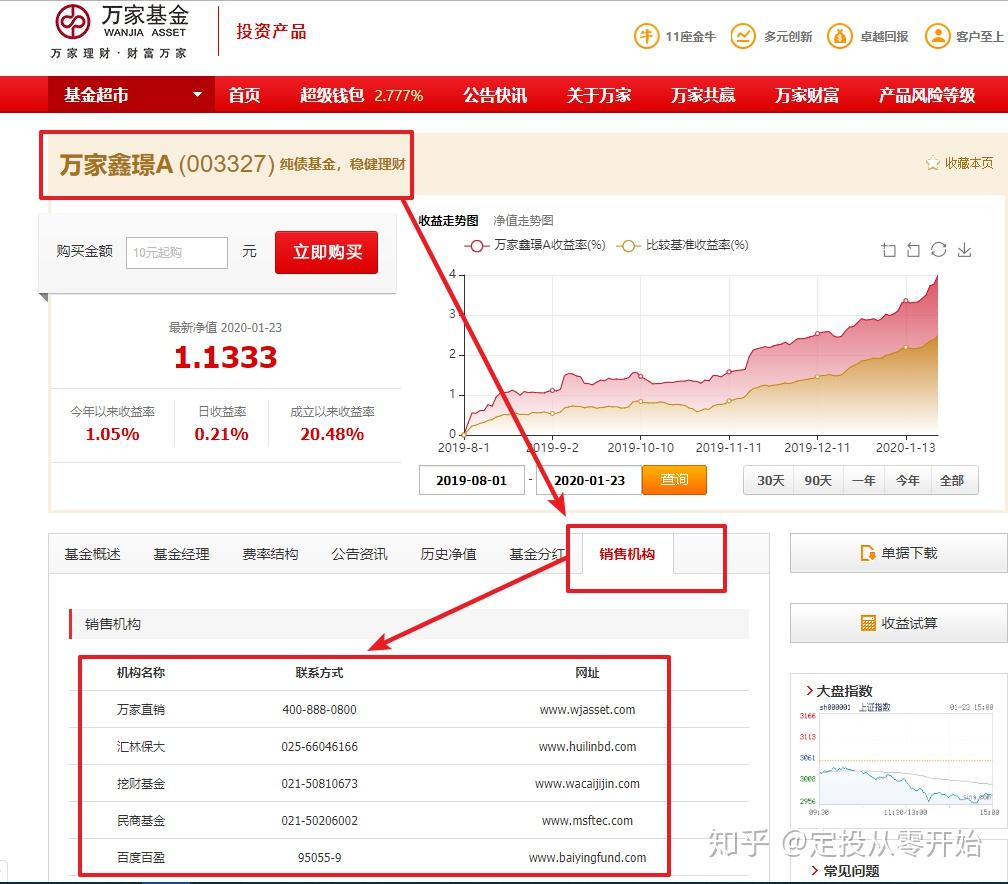The height and width of the screenshot is (884, 1008).
Task: Switch to the 费率结构 tab
Action: (270, 554)
